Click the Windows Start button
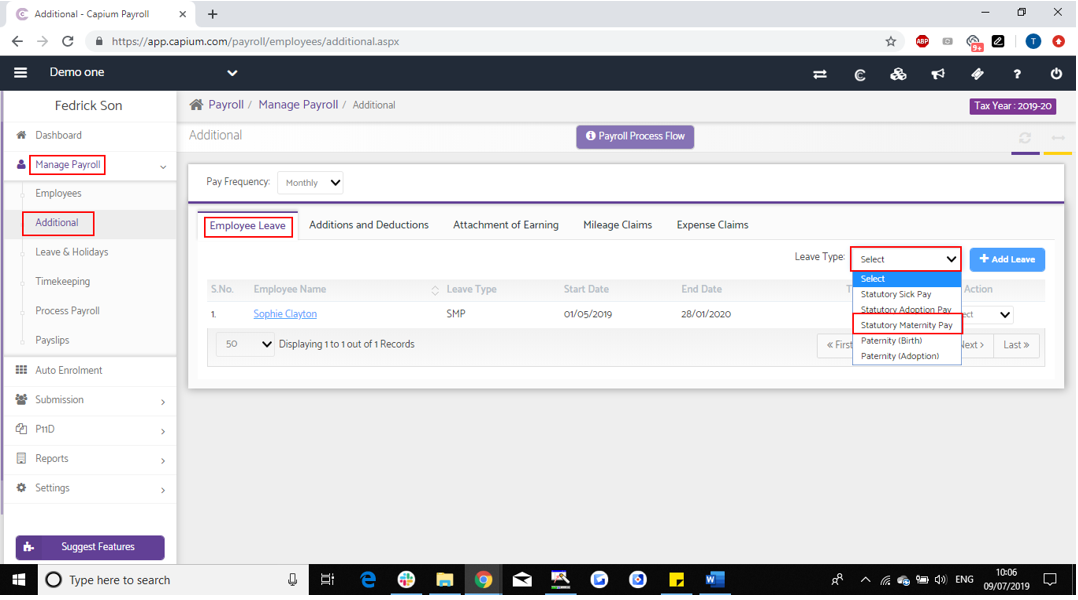Viewport: 1078px width, 600px height. [19, 579]
